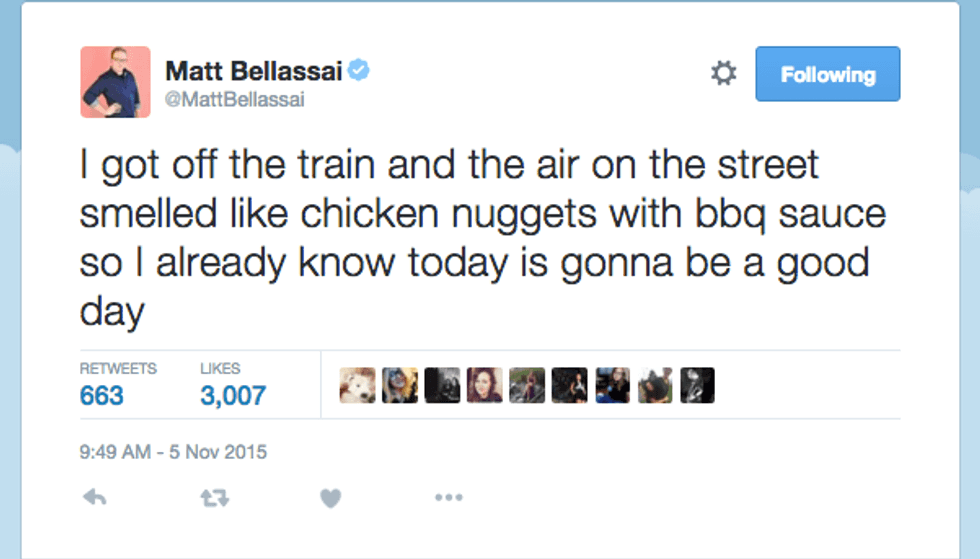Click the blue verified badge

tap(358, 71)
